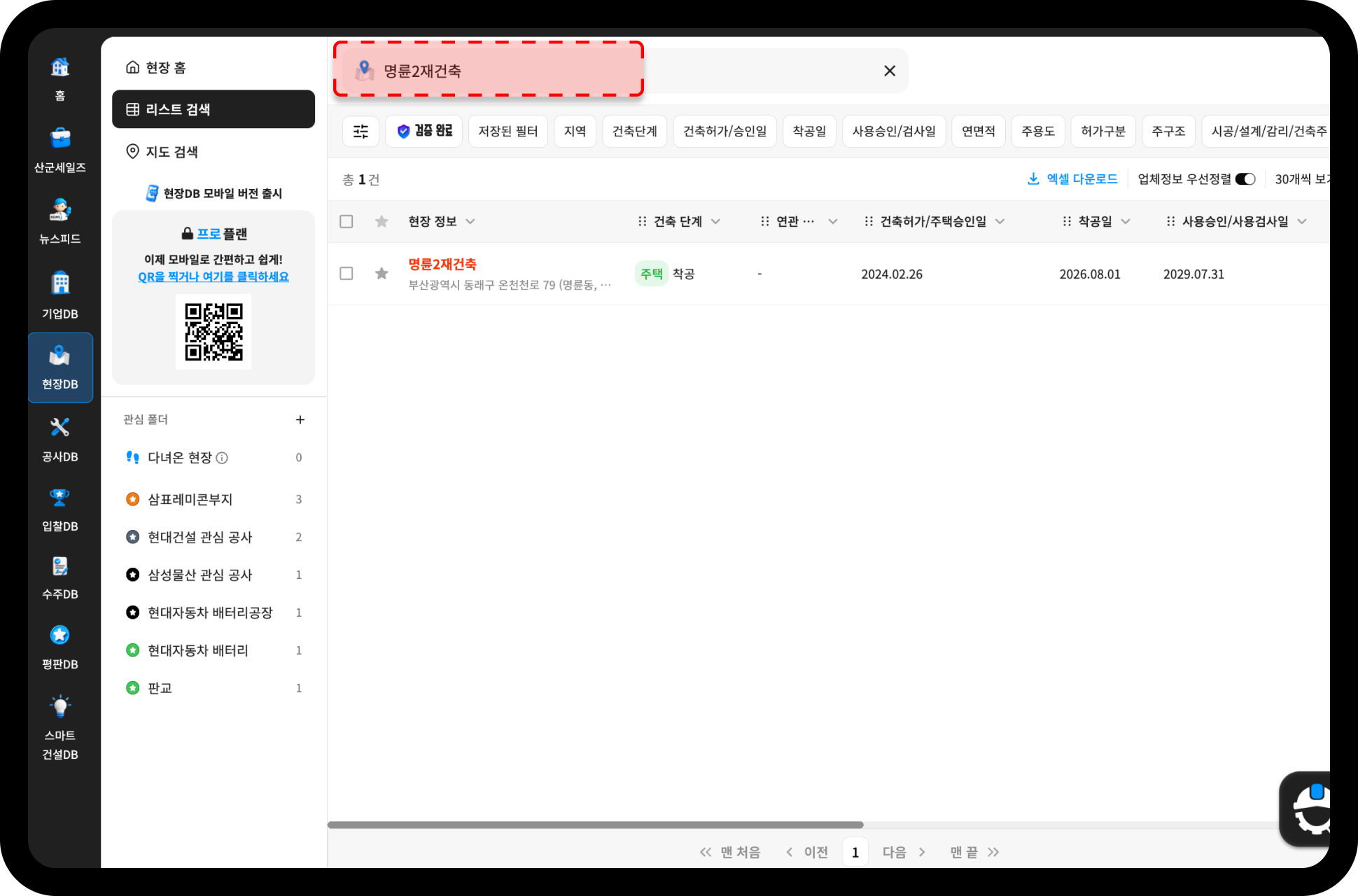This screenshot has height=896, width=1358.
Task: Click the QR을 찍거나 여기를 클릭하세요 link
Action: tap(213, 276)
